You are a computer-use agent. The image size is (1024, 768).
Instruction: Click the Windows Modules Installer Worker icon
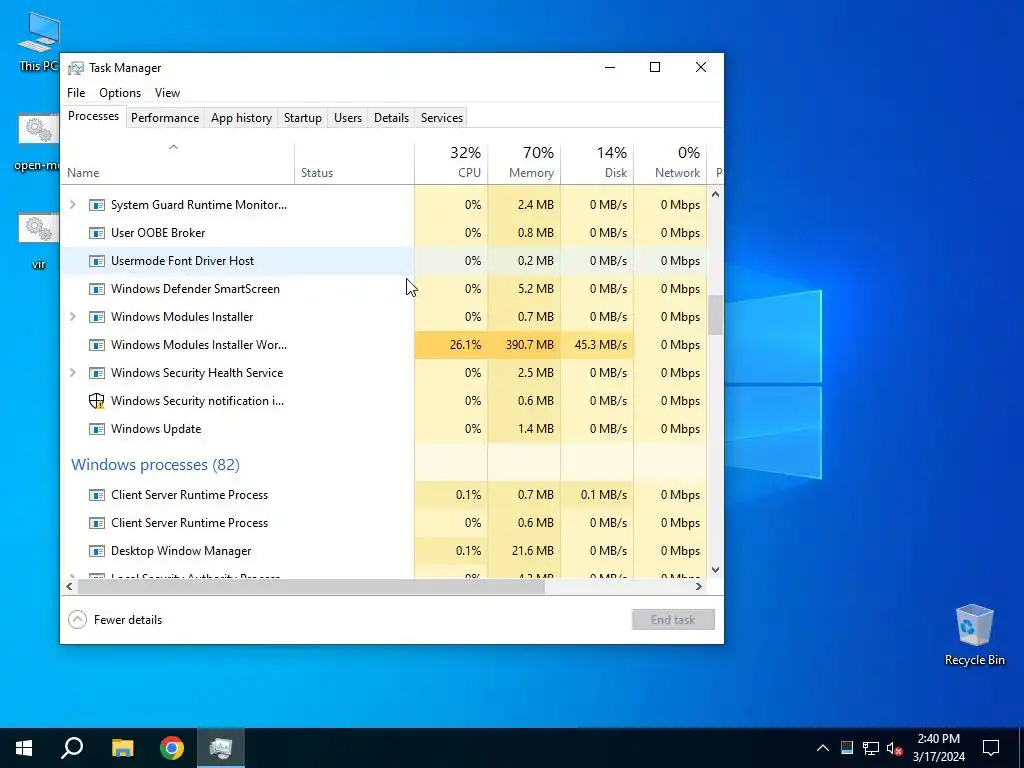(97, 345)
